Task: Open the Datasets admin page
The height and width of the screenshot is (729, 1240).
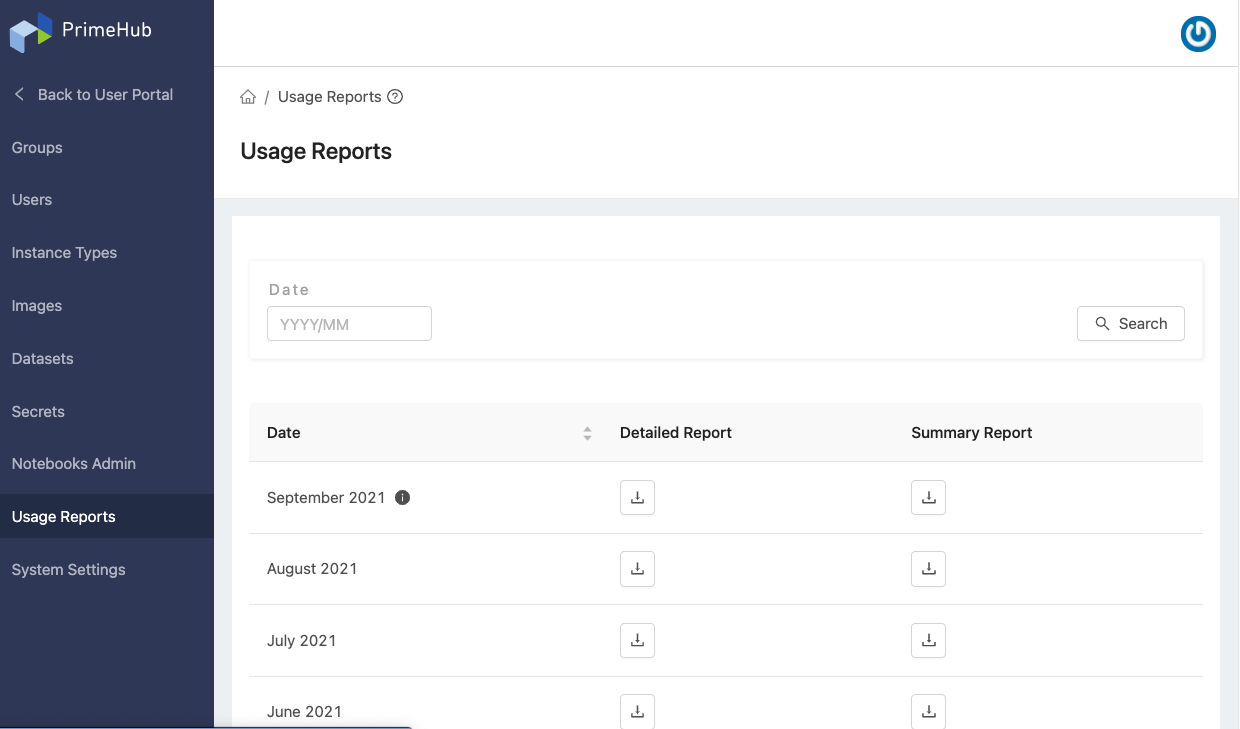Action: [42, 358]
